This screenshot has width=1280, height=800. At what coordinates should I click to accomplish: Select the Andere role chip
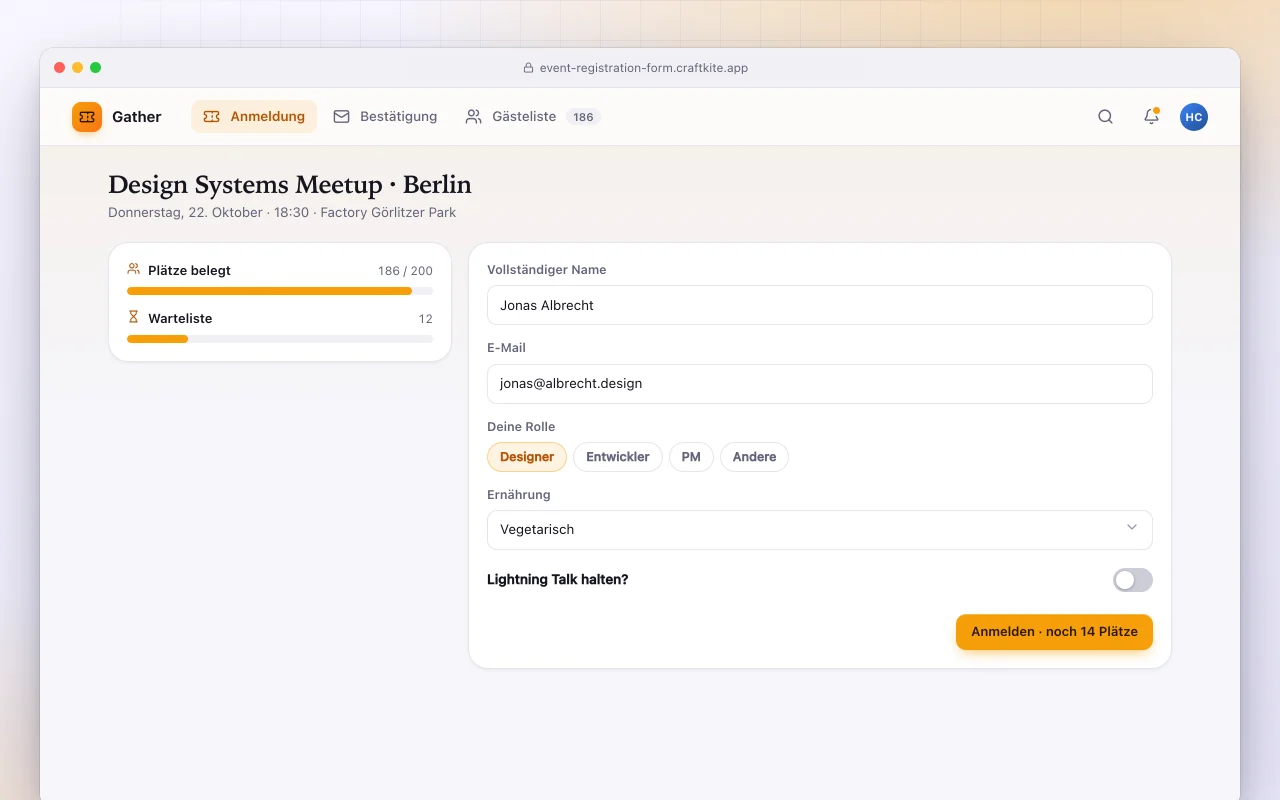(x=754, y=457)
